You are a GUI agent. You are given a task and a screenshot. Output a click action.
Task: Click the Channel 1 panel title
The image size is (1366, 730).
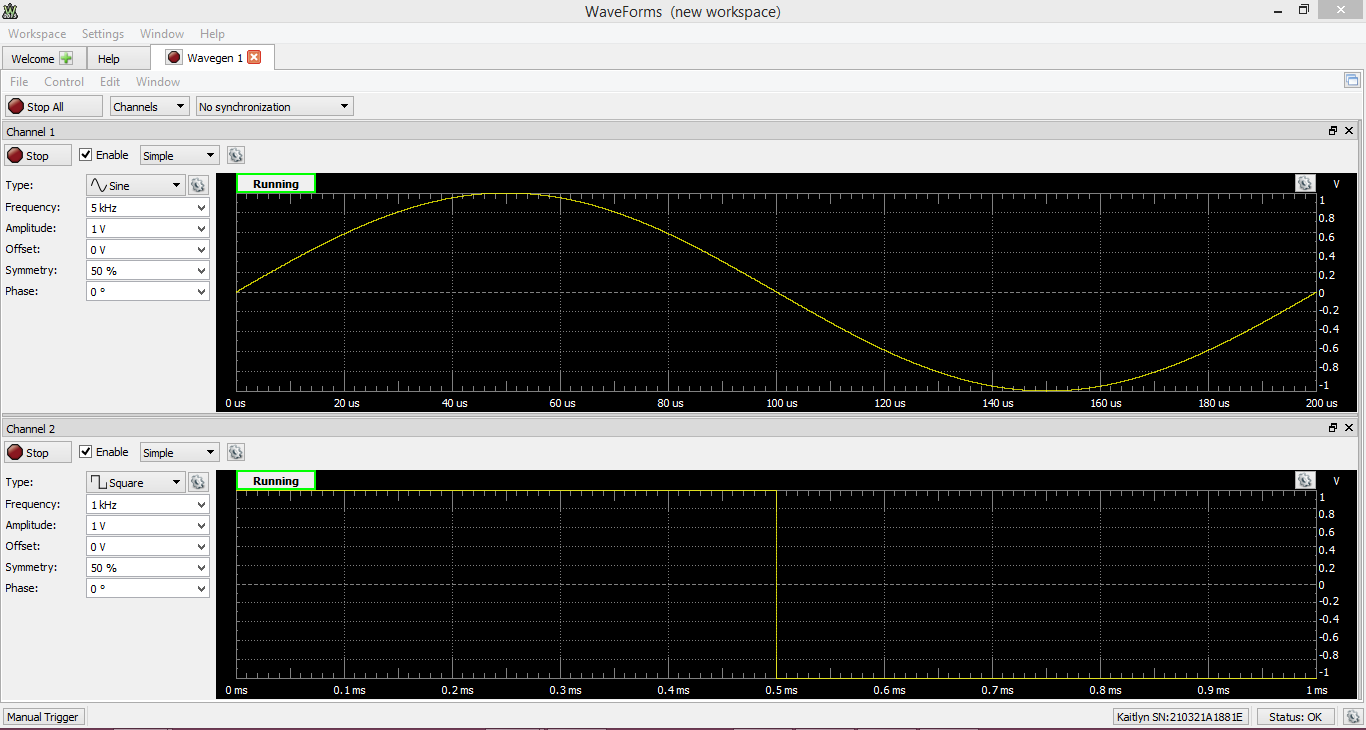(31, 131)
